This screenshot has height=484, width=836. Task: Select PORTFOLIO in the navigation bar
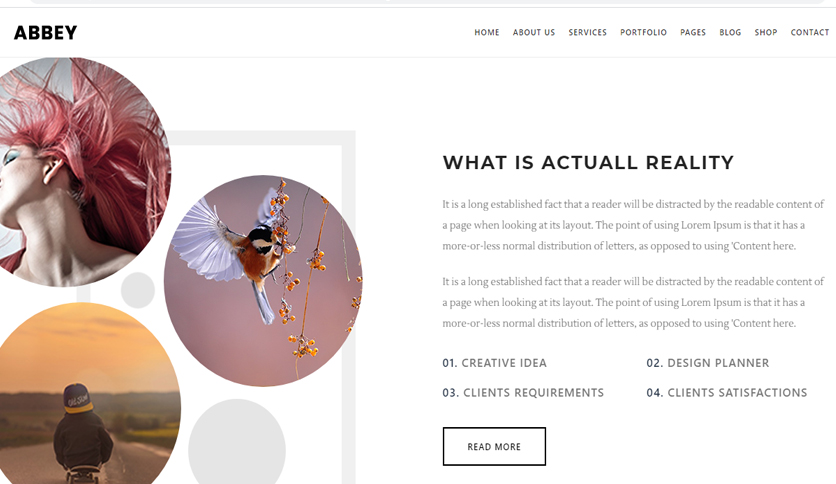(x=643, y=33)
